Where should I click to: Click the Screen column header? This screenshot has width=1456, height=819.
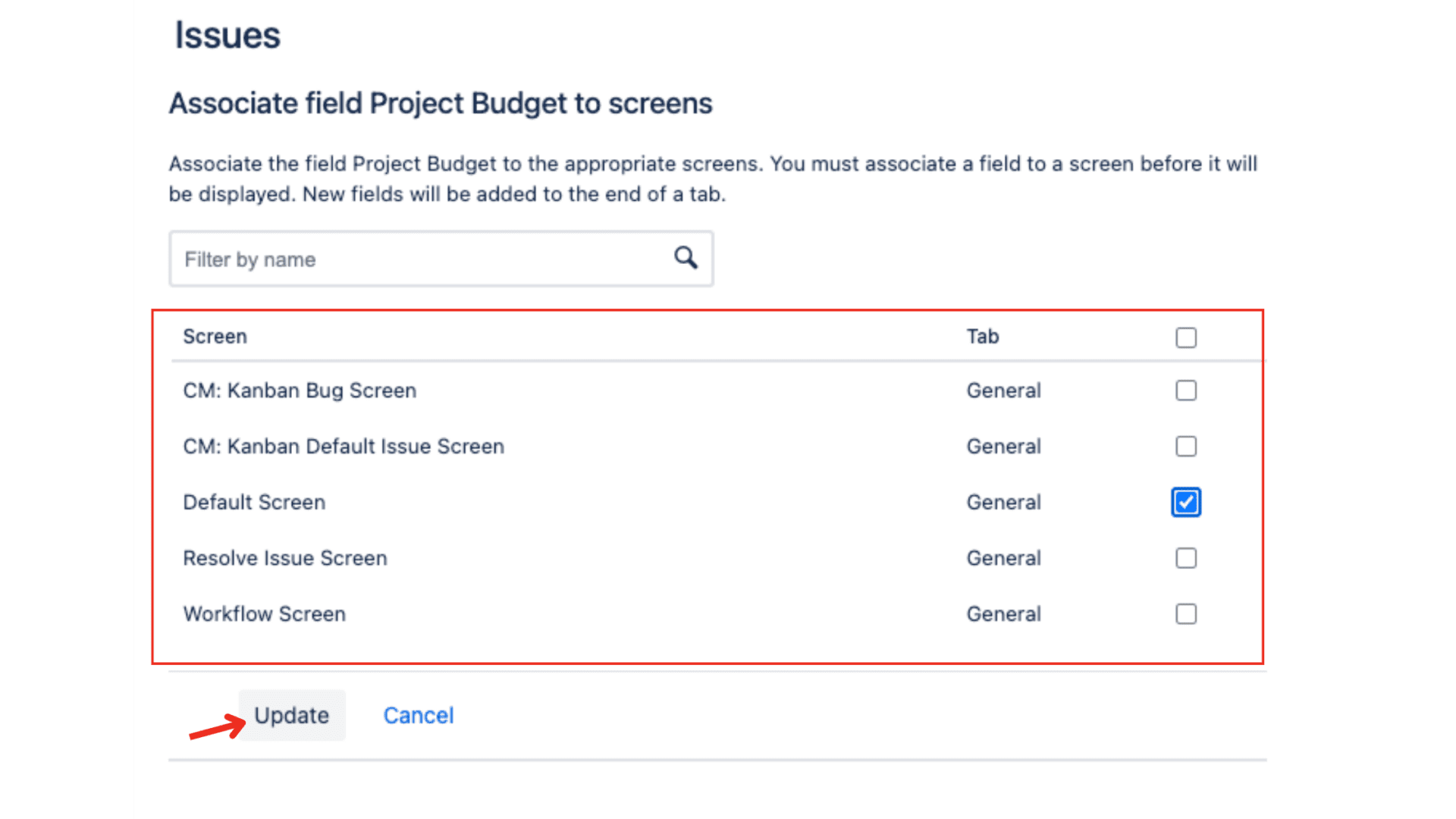point(215,336)
